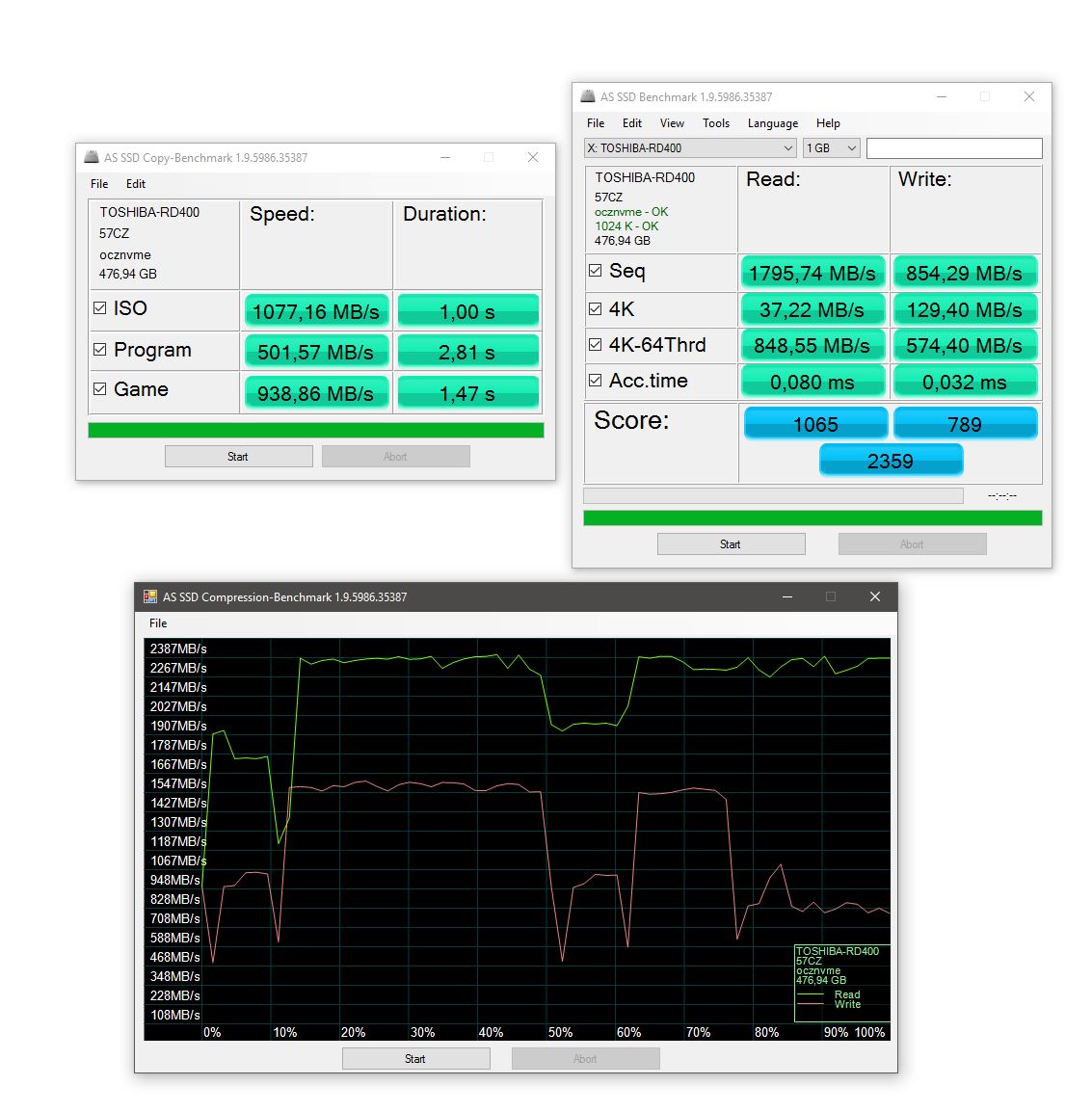Uncheck the 4K-64Thrd test checkbox
1092x1112 pixels.
[x=596, y=344]
